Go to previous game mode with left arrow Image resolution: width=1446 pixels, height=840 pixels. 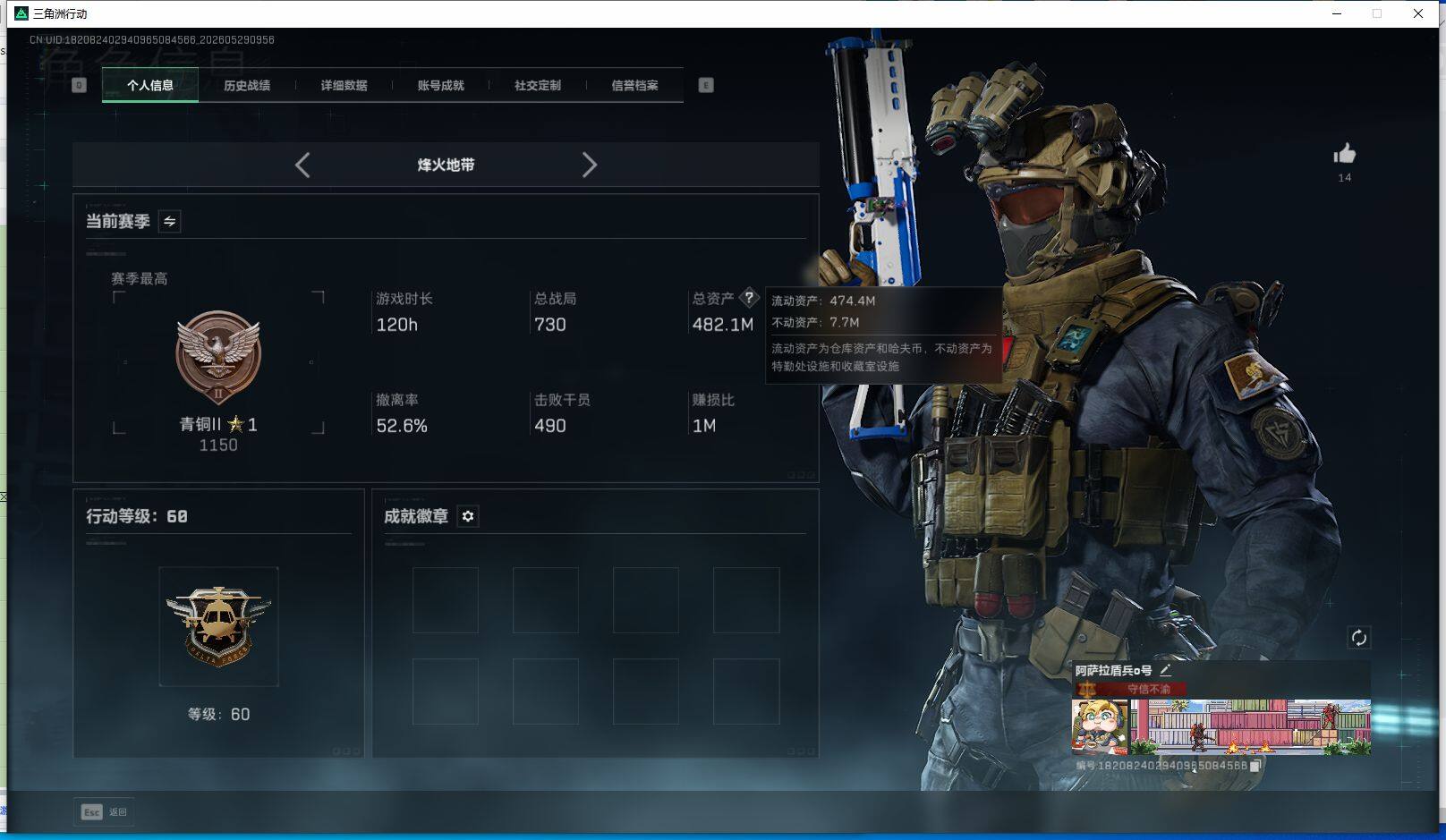302,165
